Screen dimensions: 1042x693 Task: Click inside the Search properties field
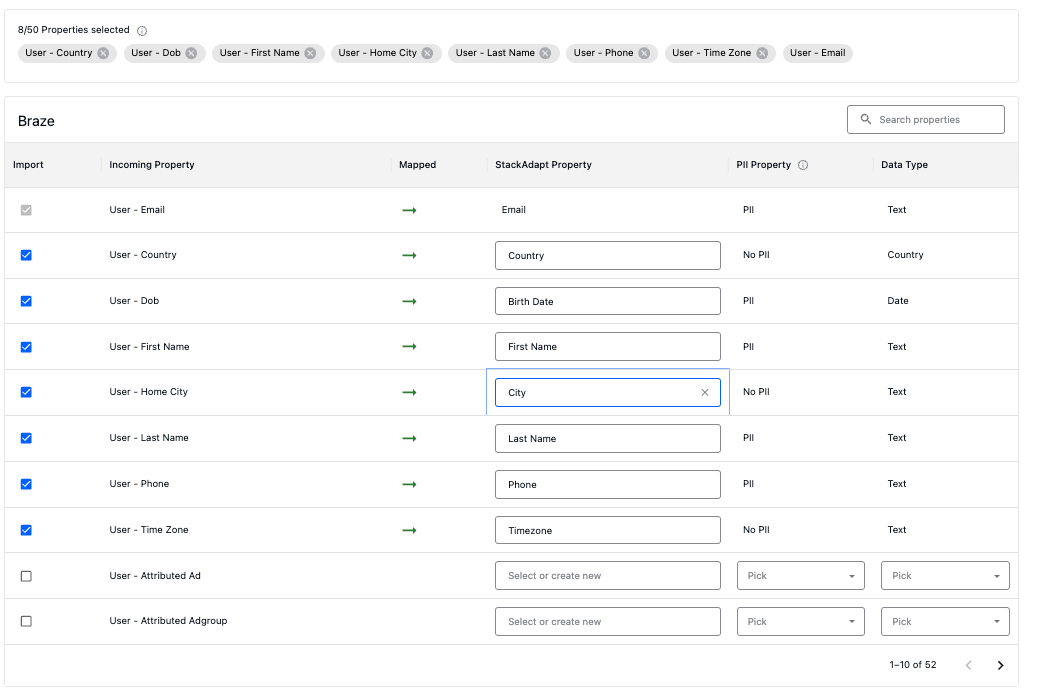click(x=930, y=119)
